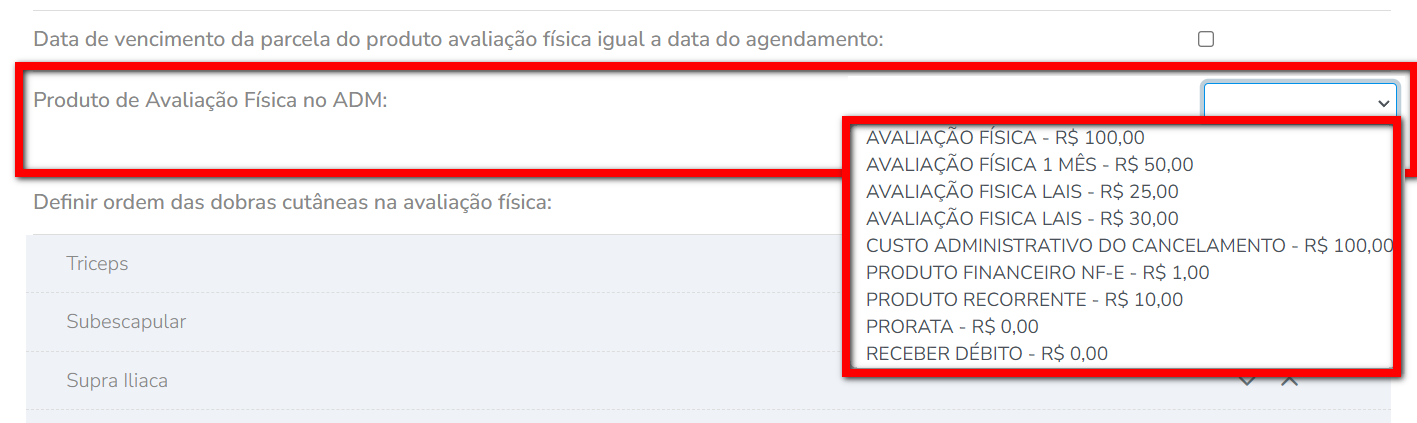The width and height of the screenshot is (1417, 423).
Task: Choose CUSTO ADMINISTRATIVO DO CANCELAMENTO option
Action: coord(1128,246)
